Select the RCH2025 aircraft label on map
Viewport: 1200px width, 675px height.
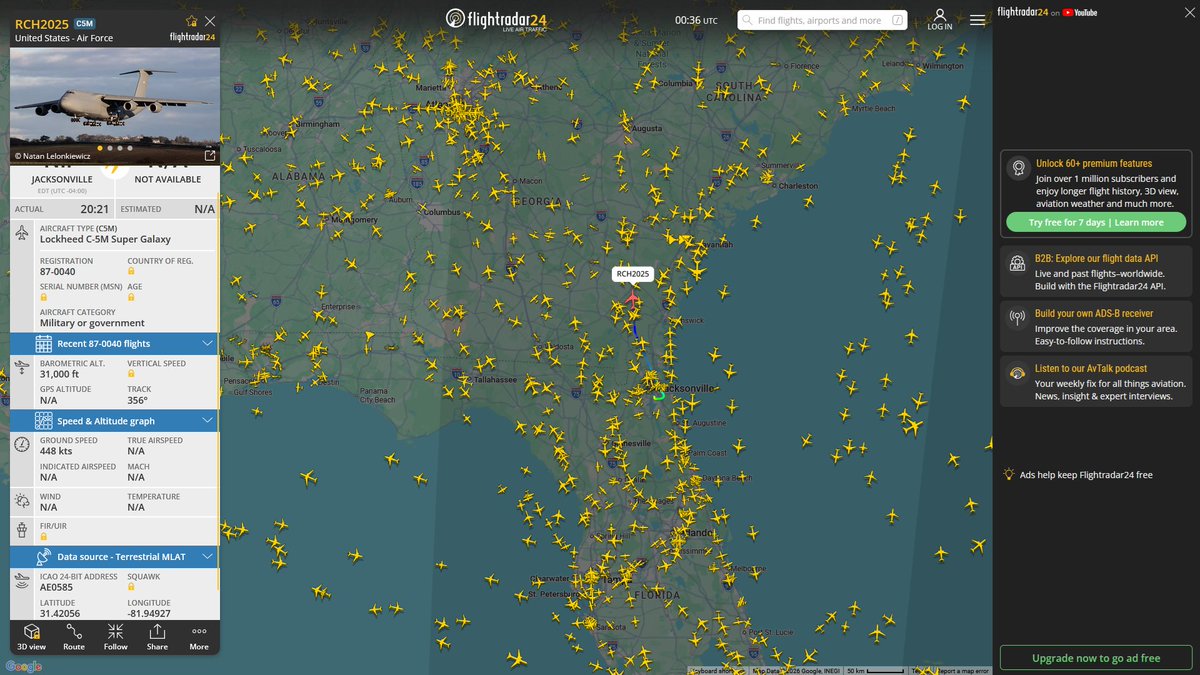[632, 274]
